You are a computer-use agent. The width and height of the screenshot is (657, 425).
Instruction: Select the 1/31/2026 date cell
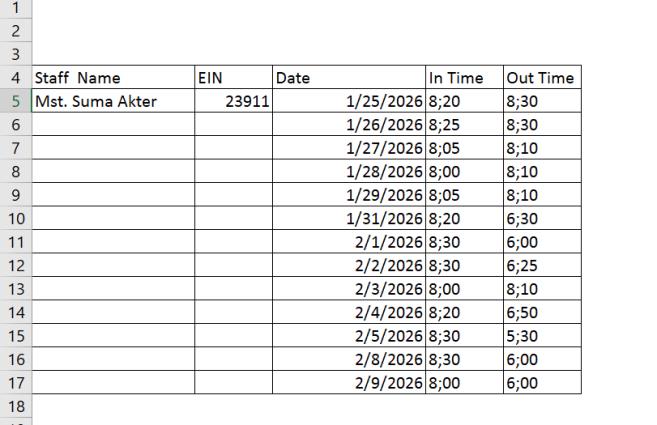point(349,216)
